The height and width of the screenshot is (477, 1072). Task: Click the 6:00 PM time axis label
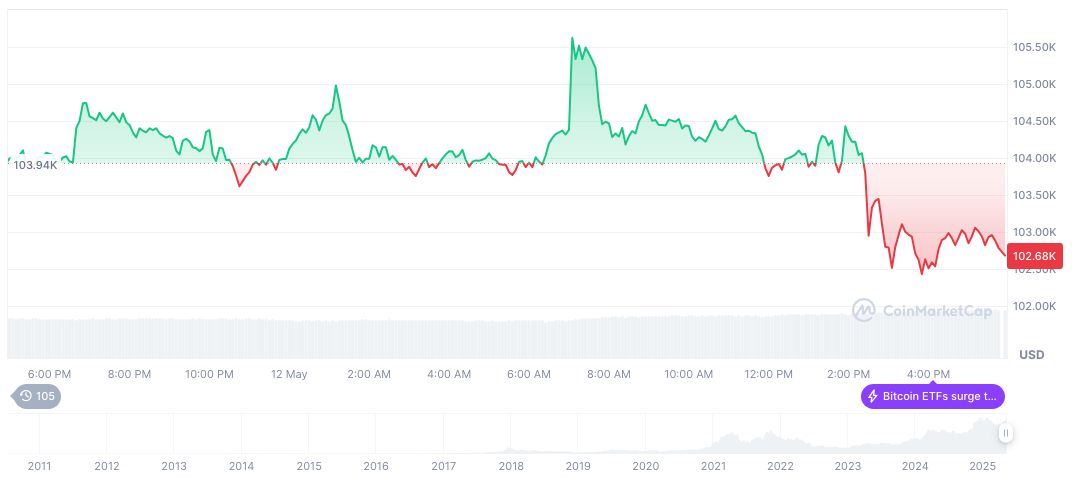[49, 374]
